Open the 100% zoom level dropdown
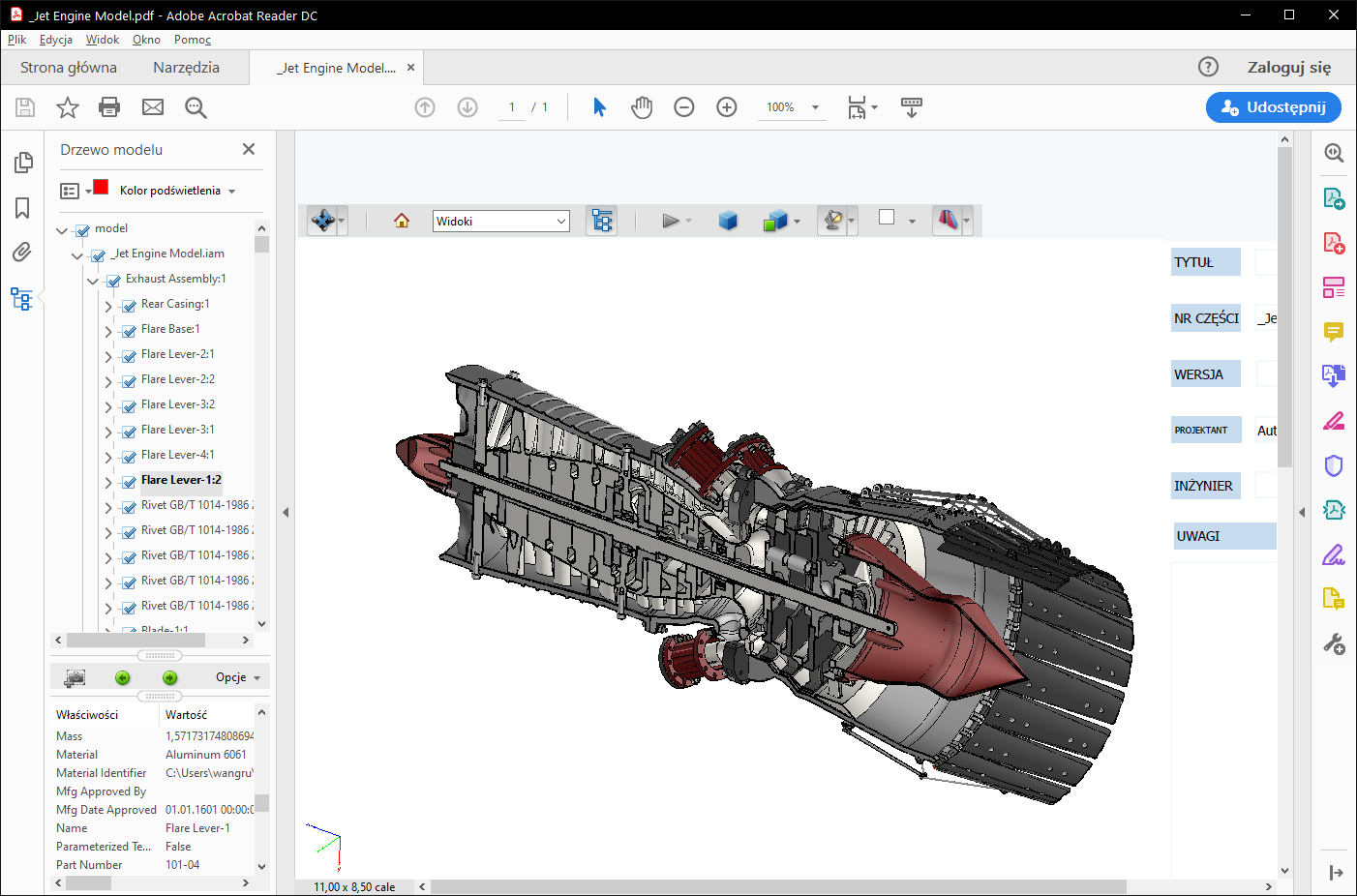Image resolution: width=1357 pixels, height=896 pixels. click(815, 107)
